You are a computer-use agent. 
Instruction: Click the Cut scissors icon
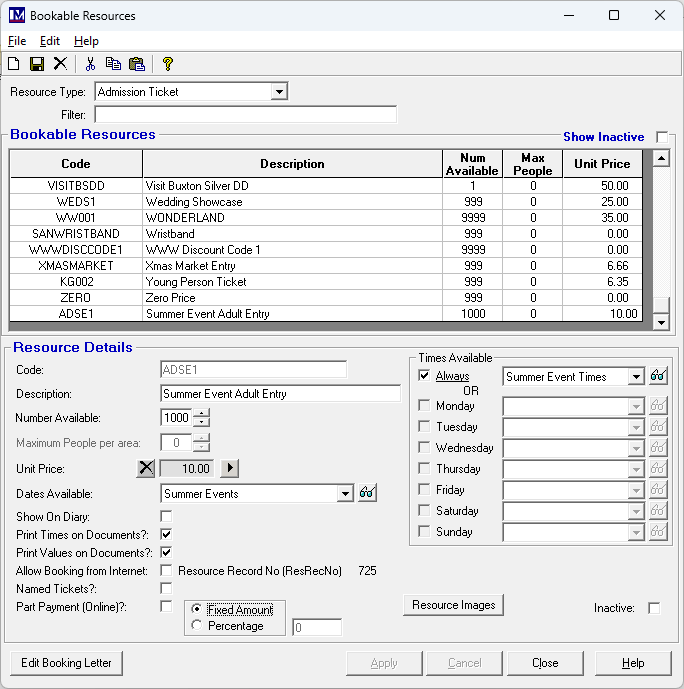90,64
